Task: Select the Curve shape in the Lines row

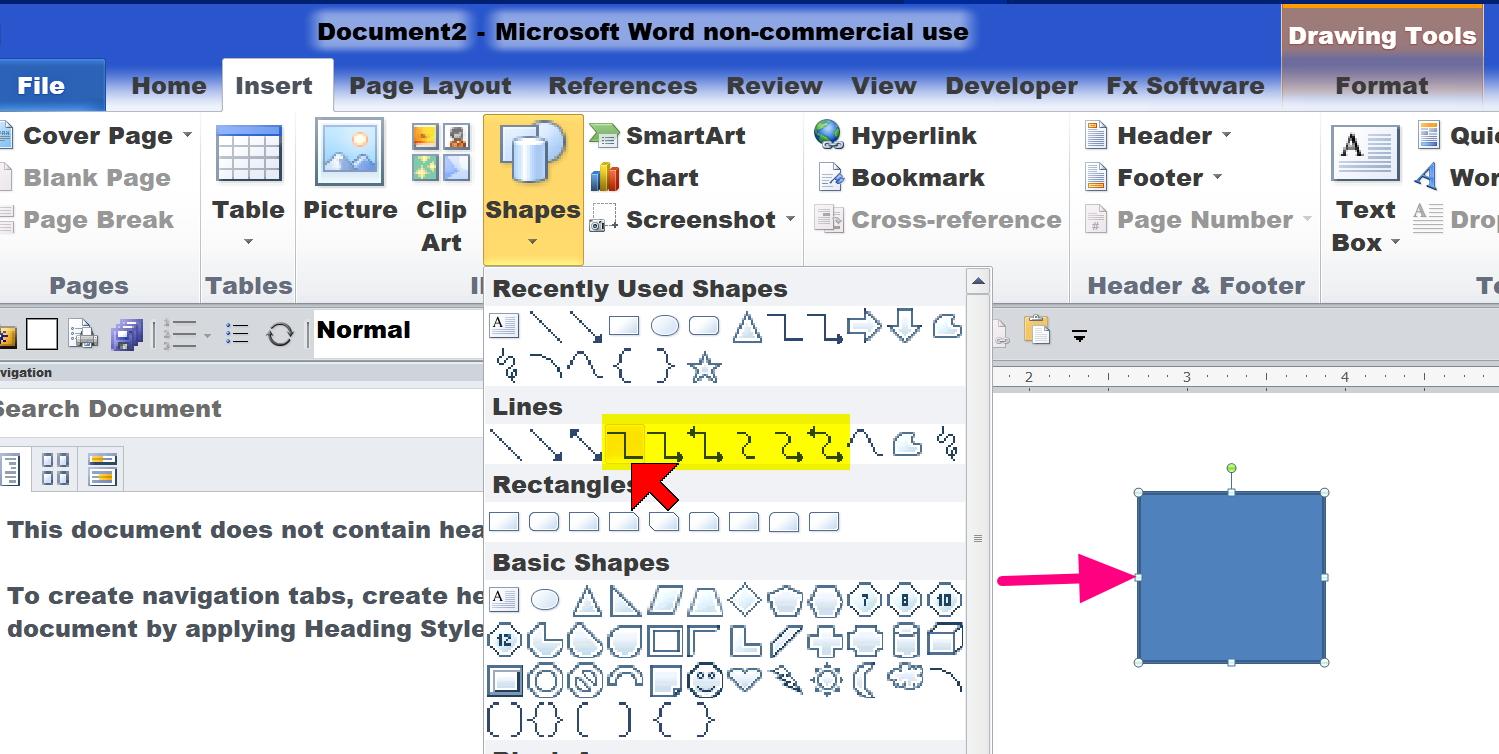Action: click(867, 443)
